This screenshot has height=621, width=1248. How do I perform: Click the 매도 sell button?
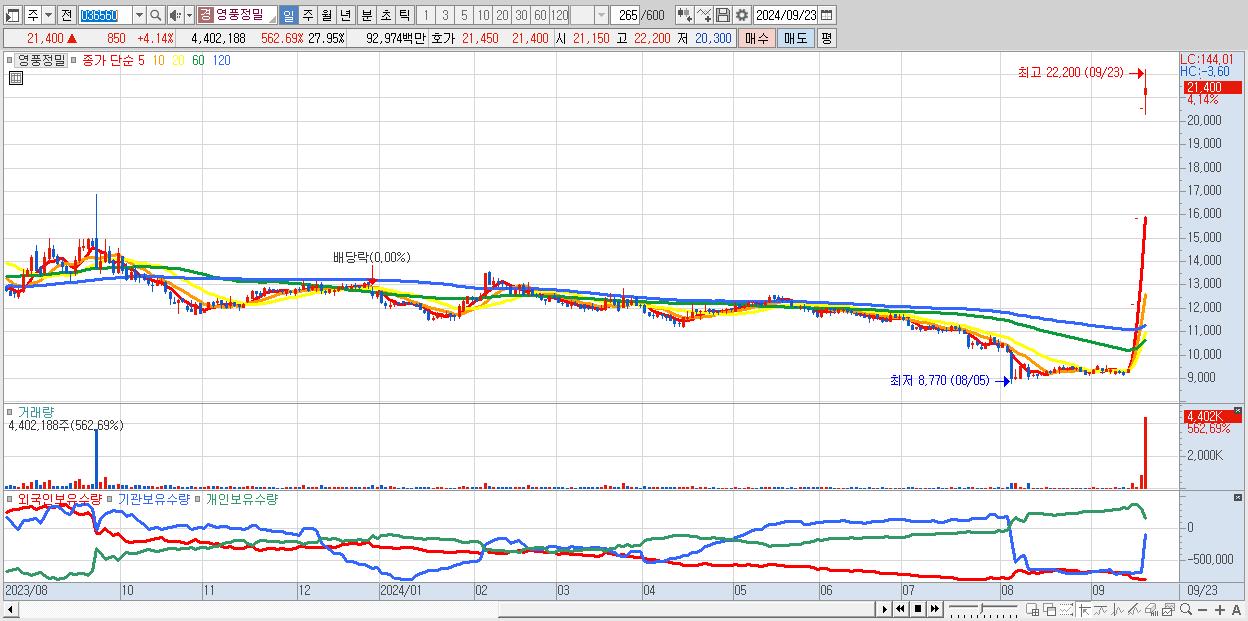click(x=796, y=38)
